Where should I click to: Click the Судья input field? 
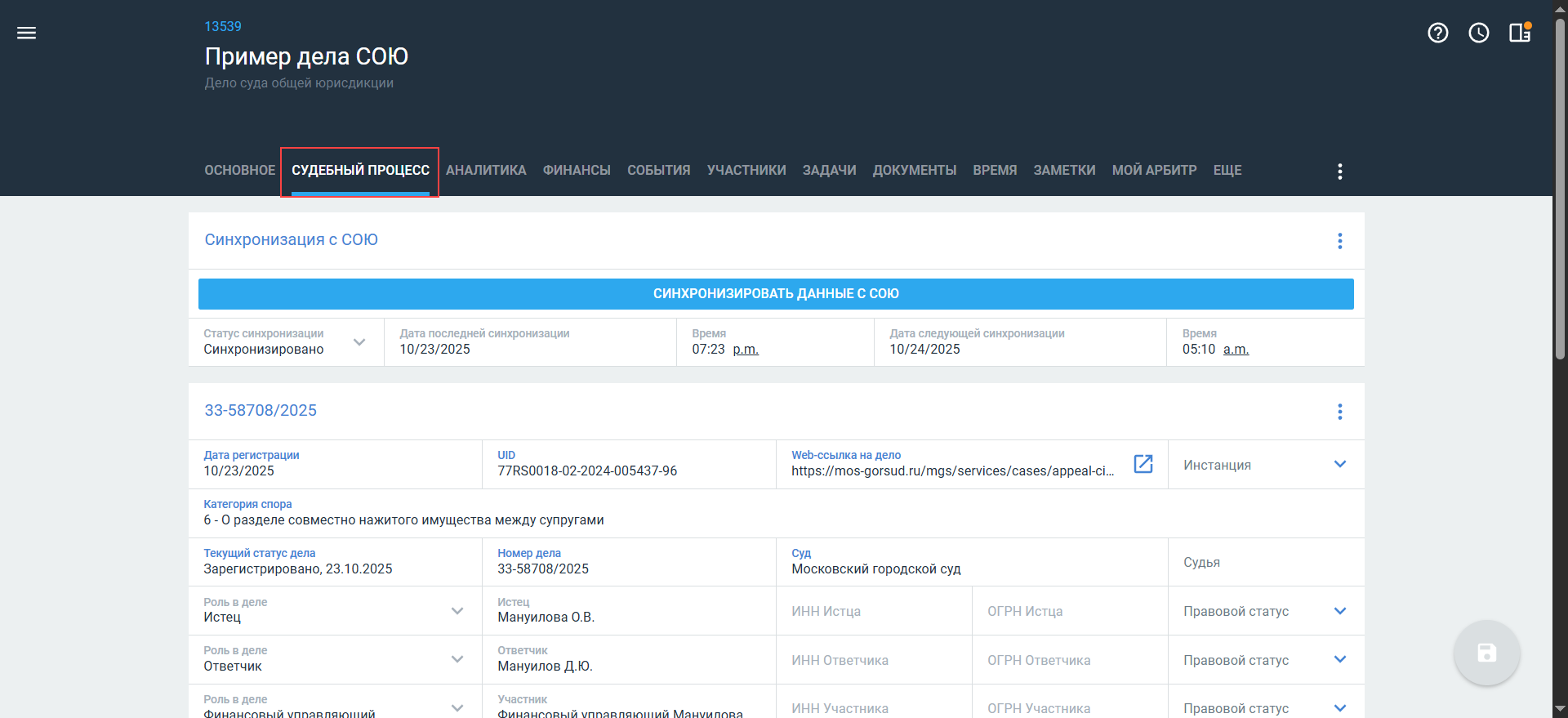point(1266,562)
